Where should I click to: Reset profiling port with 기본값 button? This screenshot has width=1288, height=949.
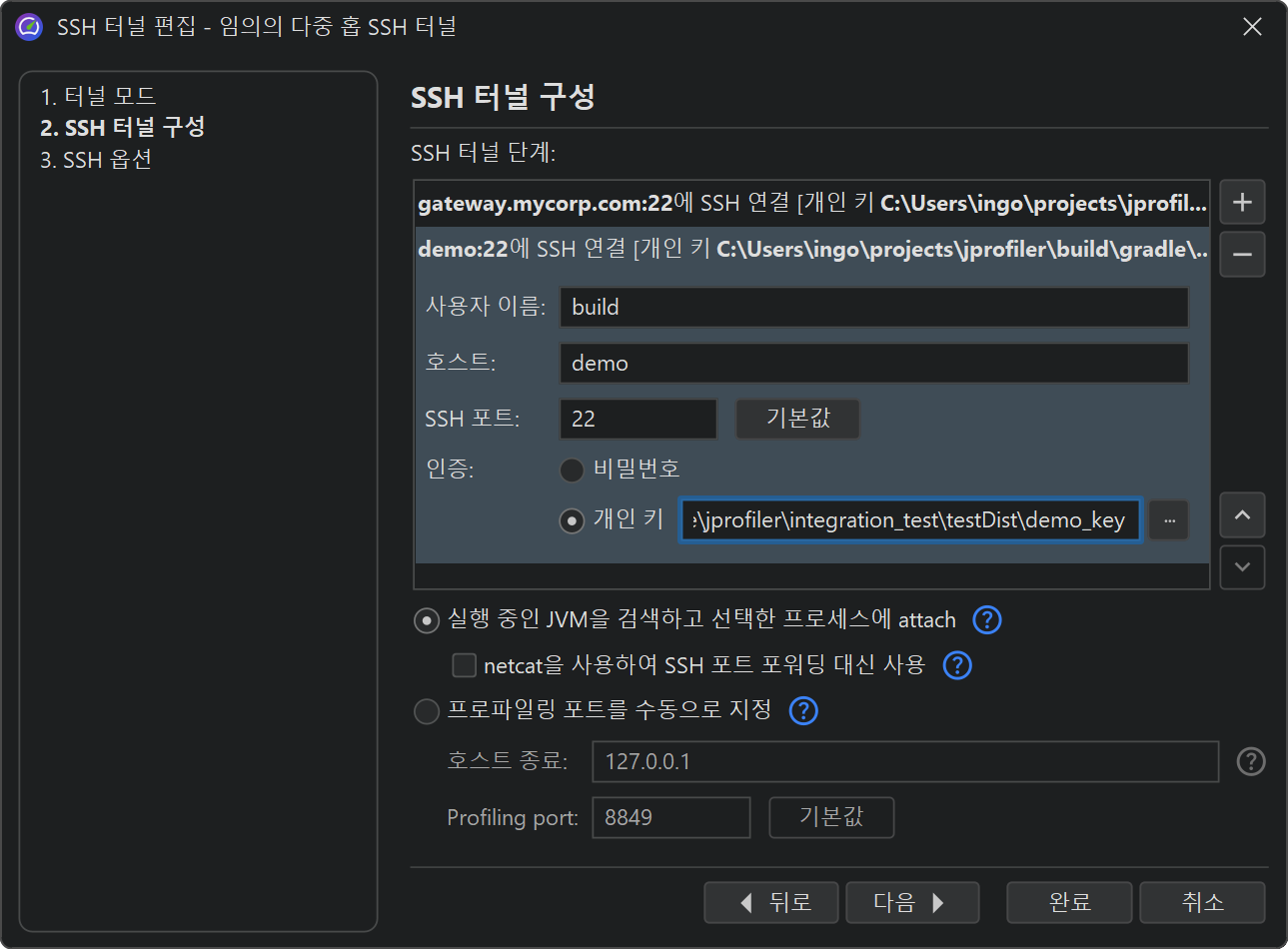pyautogui.click(x=831, y=817)
